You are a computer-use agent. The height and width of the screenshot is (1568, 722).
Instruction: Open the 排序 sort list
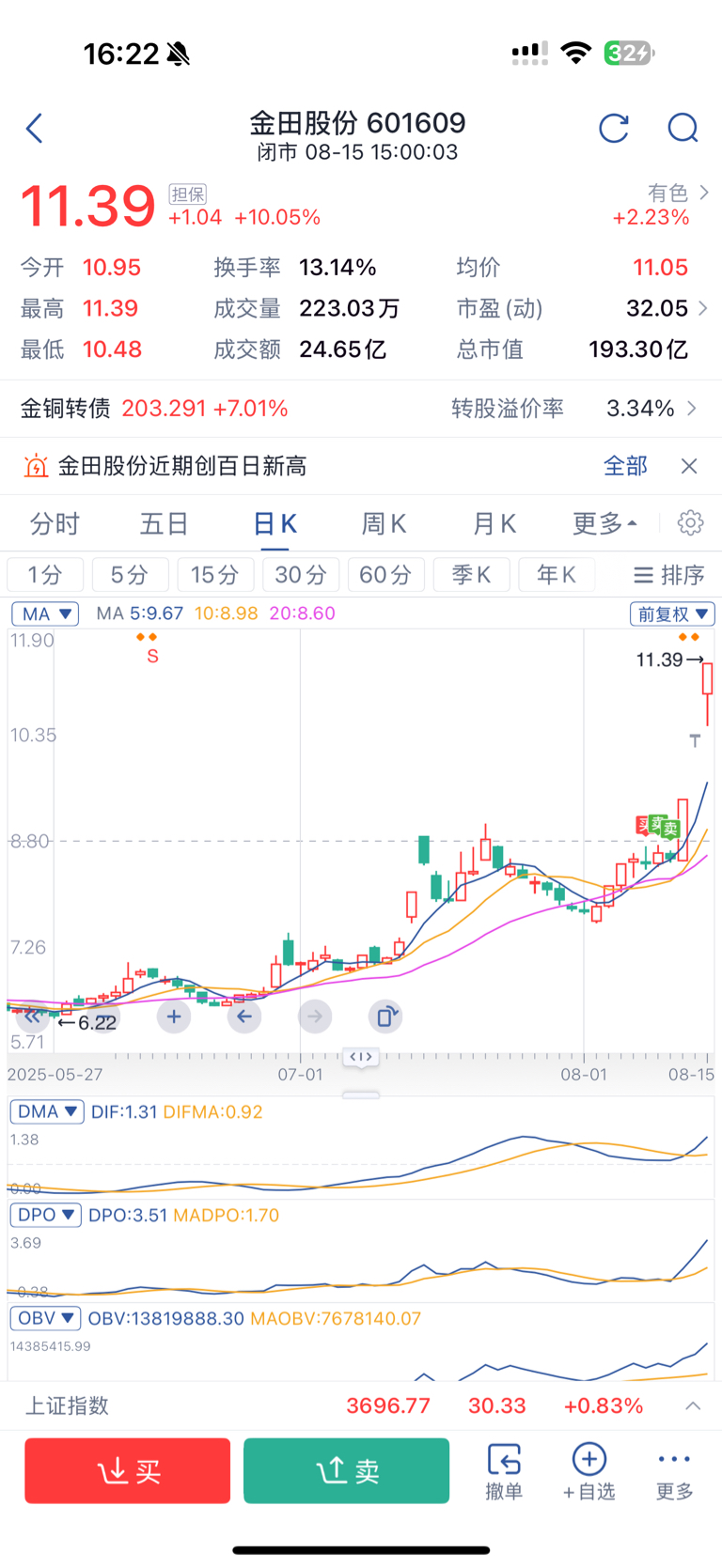point(668,574)
